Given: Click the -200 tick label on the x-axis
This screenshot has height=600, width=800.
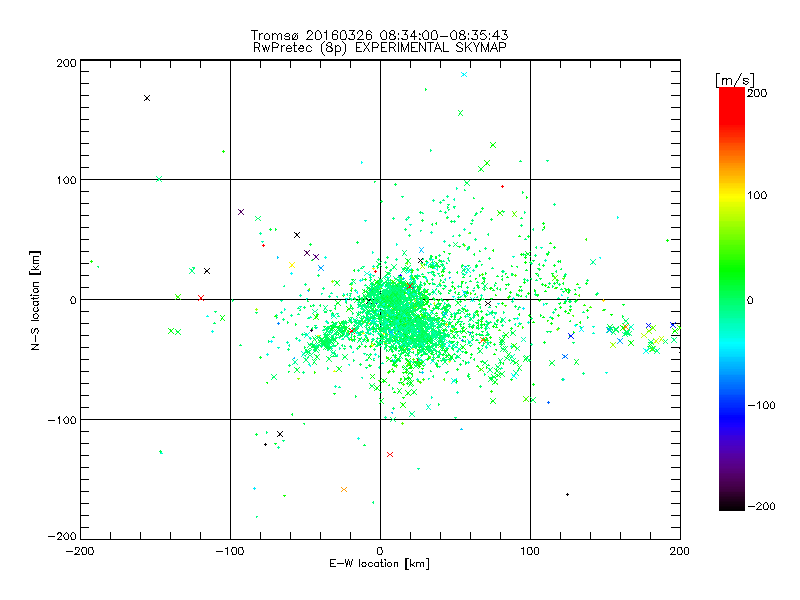Looking at the screenshot, I should coord(80,552).
